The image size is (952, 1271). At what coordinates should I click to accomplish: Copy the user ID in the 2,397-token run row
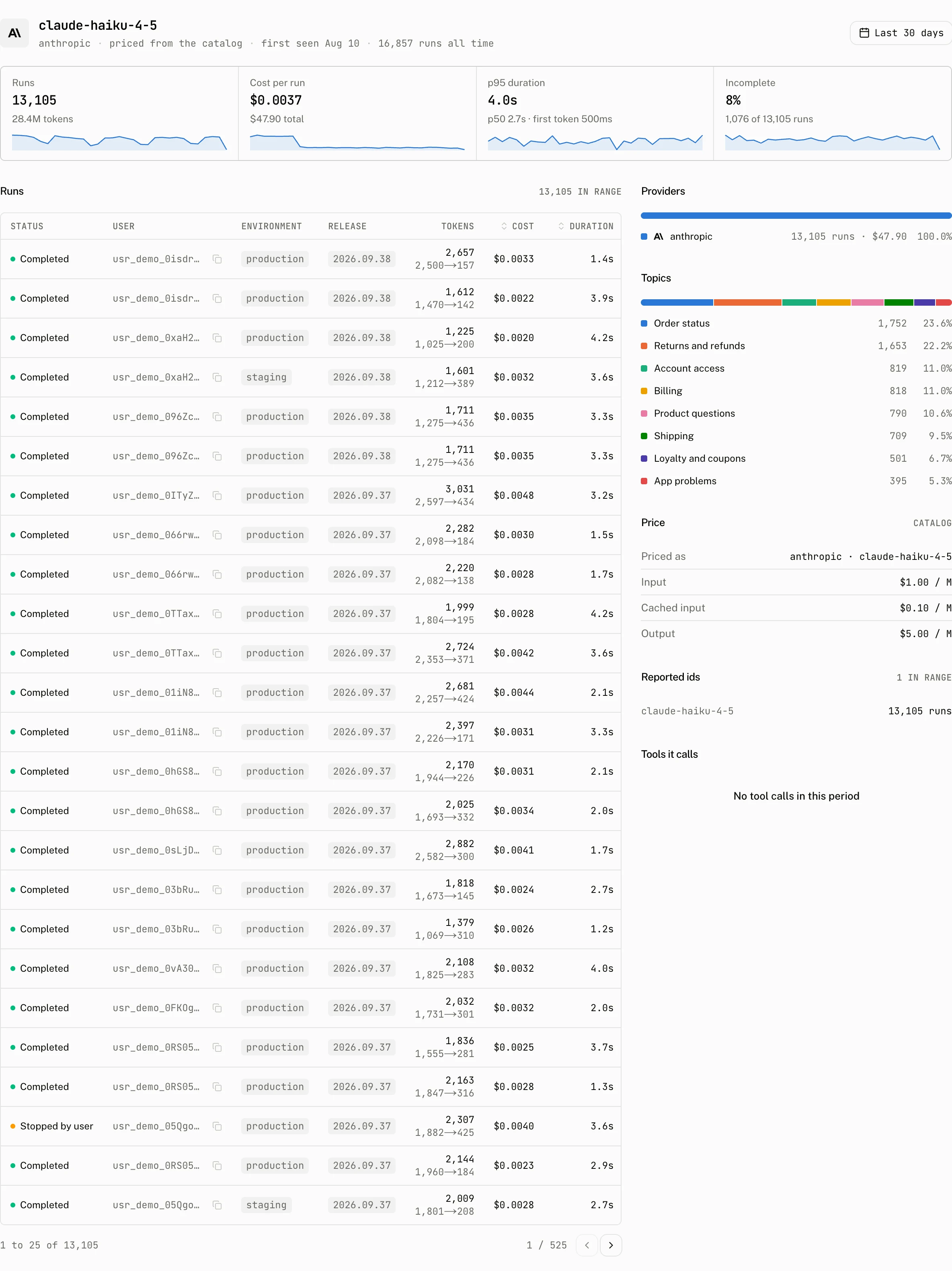[217, 732]
